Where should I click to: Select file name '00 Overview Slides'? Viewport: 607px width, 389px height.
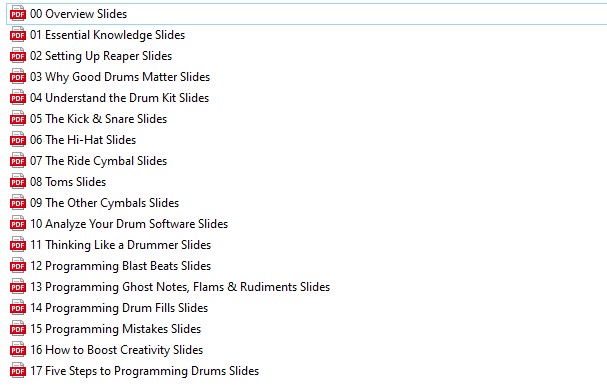tap(79, 14)
